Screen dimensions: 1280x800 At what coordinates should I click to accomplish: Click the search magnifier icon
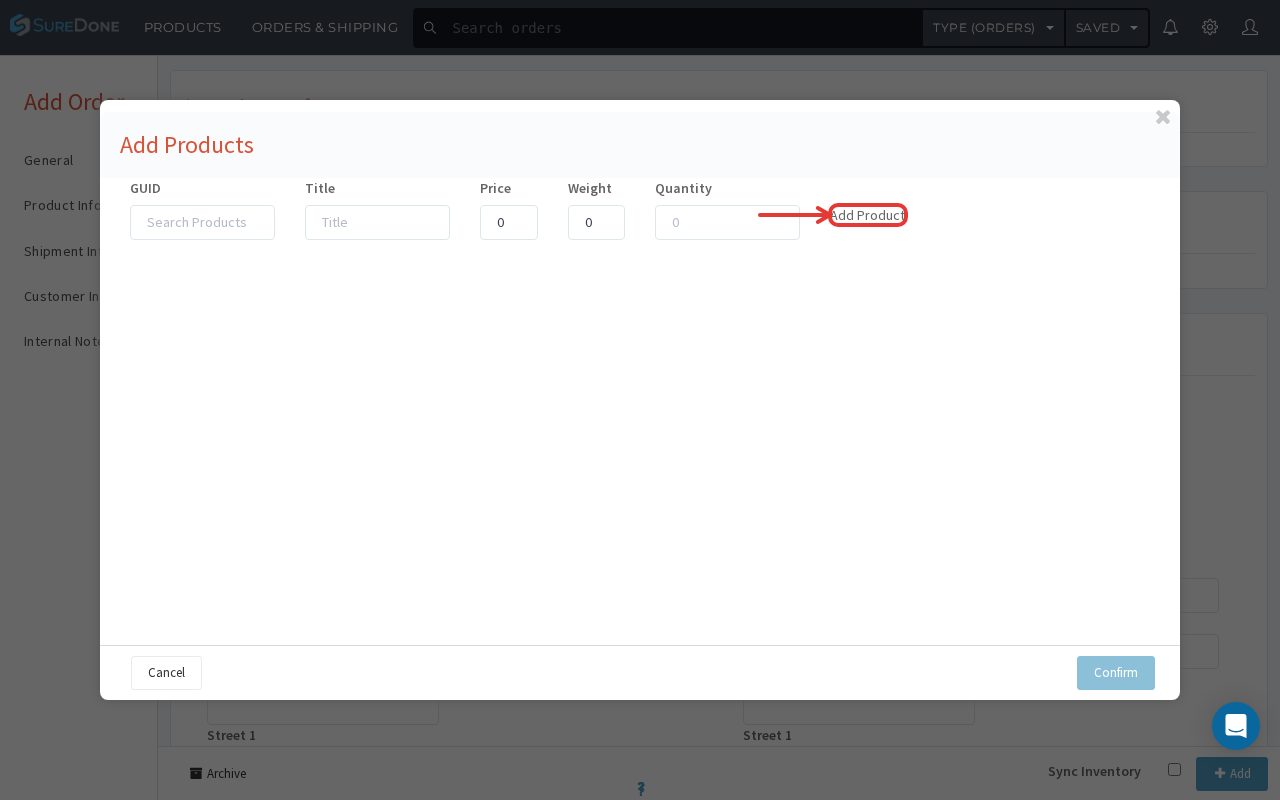(x=430, y=28)
